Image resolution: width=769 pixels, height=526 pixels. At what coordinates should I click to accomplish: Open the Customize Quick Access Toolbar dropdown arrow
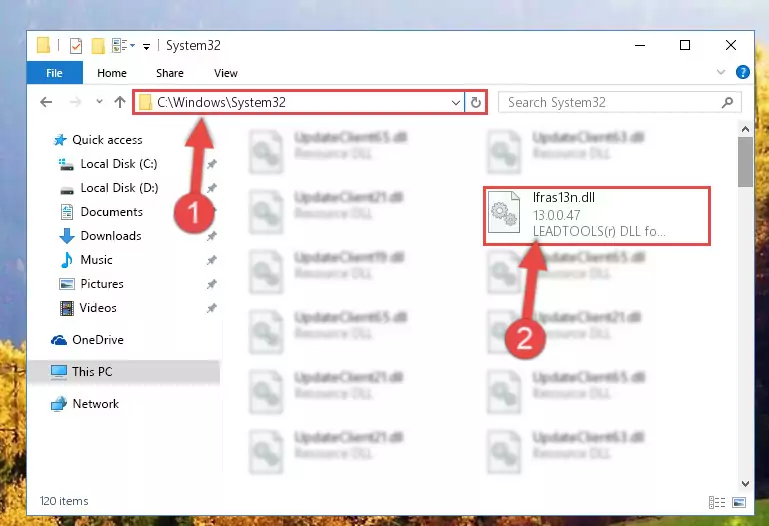point(146,47)
